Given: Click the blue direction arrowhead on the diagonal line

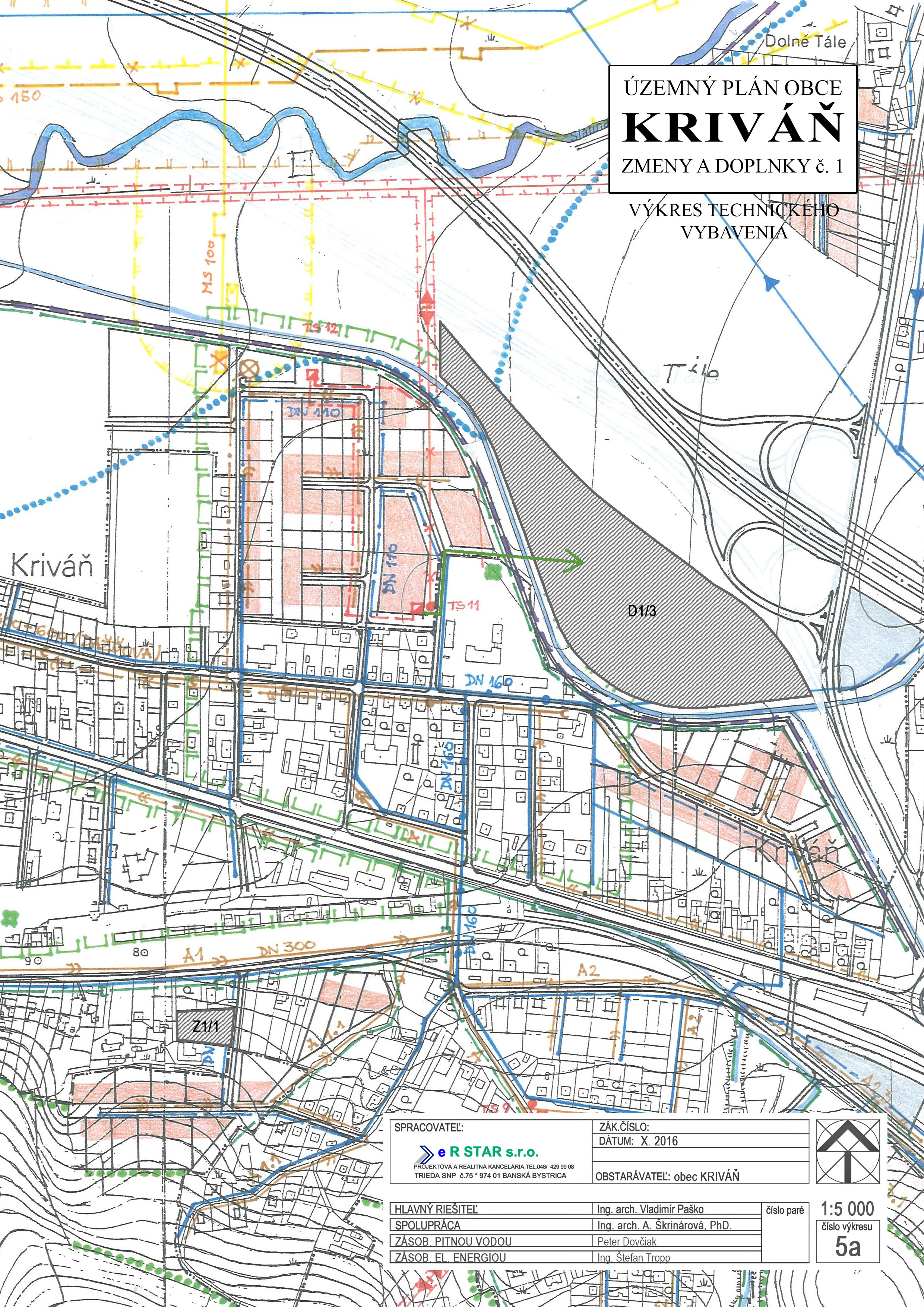Looking at the screenshot, I should click(770, 282).
